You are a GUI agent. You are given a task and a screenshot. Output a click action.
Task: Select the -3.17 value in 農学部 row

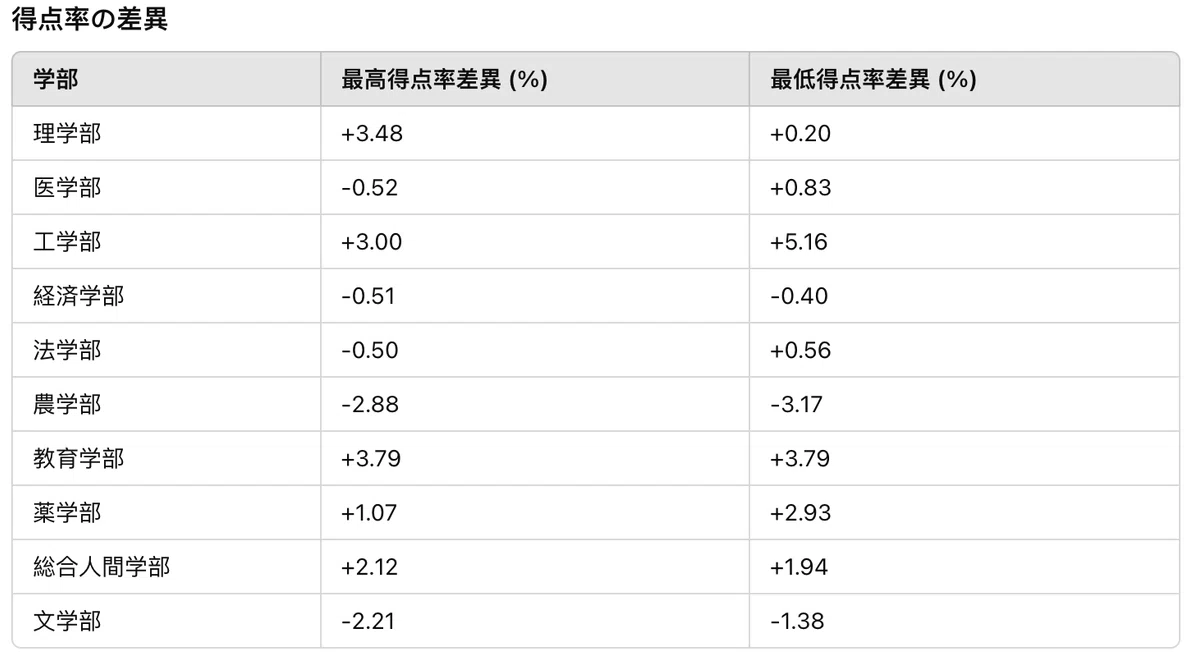click(797, 404)
